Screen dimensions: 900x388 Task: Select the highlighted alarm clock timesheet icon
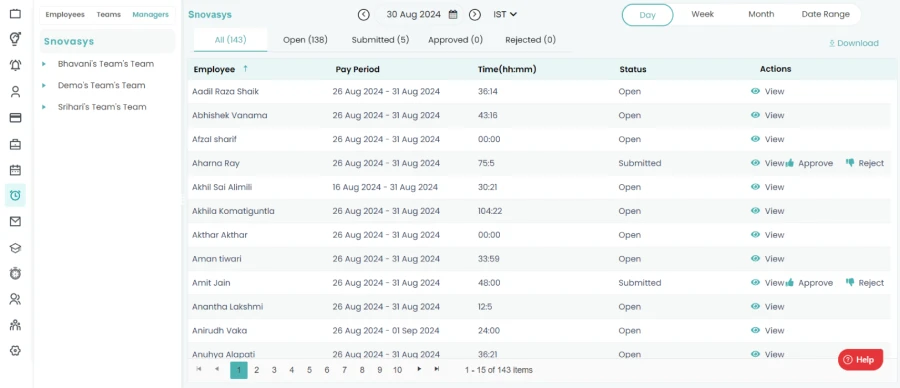click(x=15, y=195)
